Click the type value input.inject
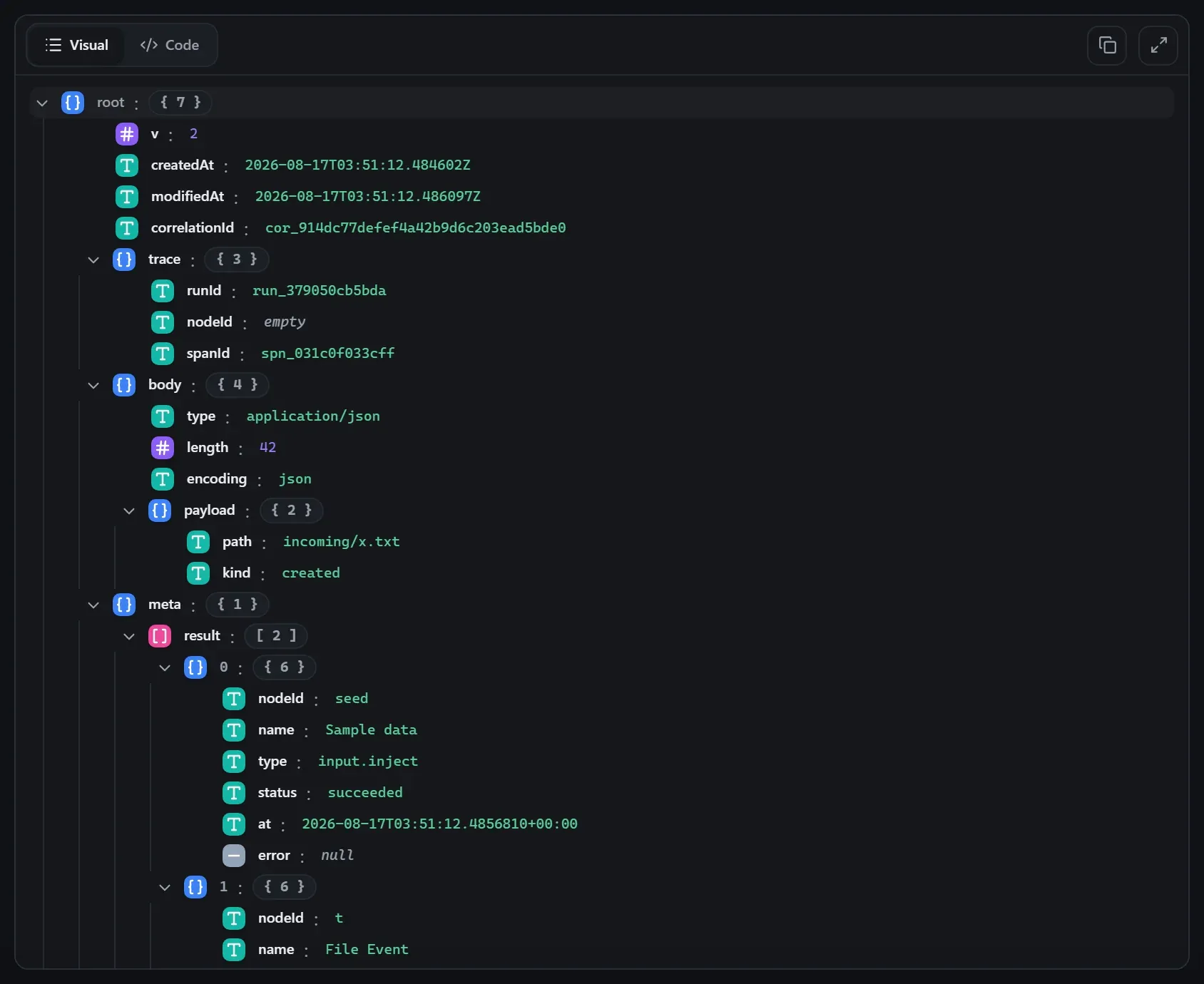The image size is (1204, 984). (x=368, y=762)
